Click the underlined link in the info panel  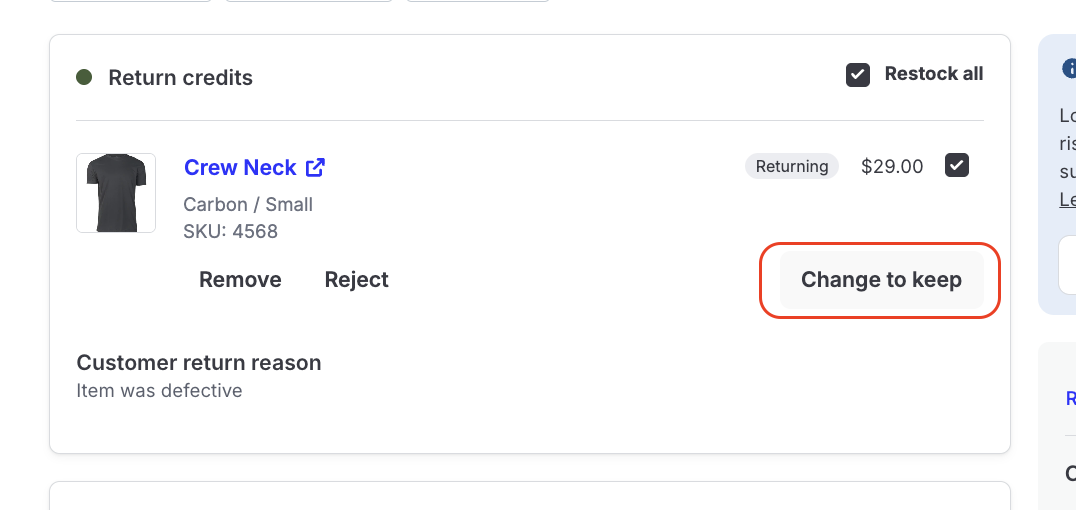(1068, 200)
